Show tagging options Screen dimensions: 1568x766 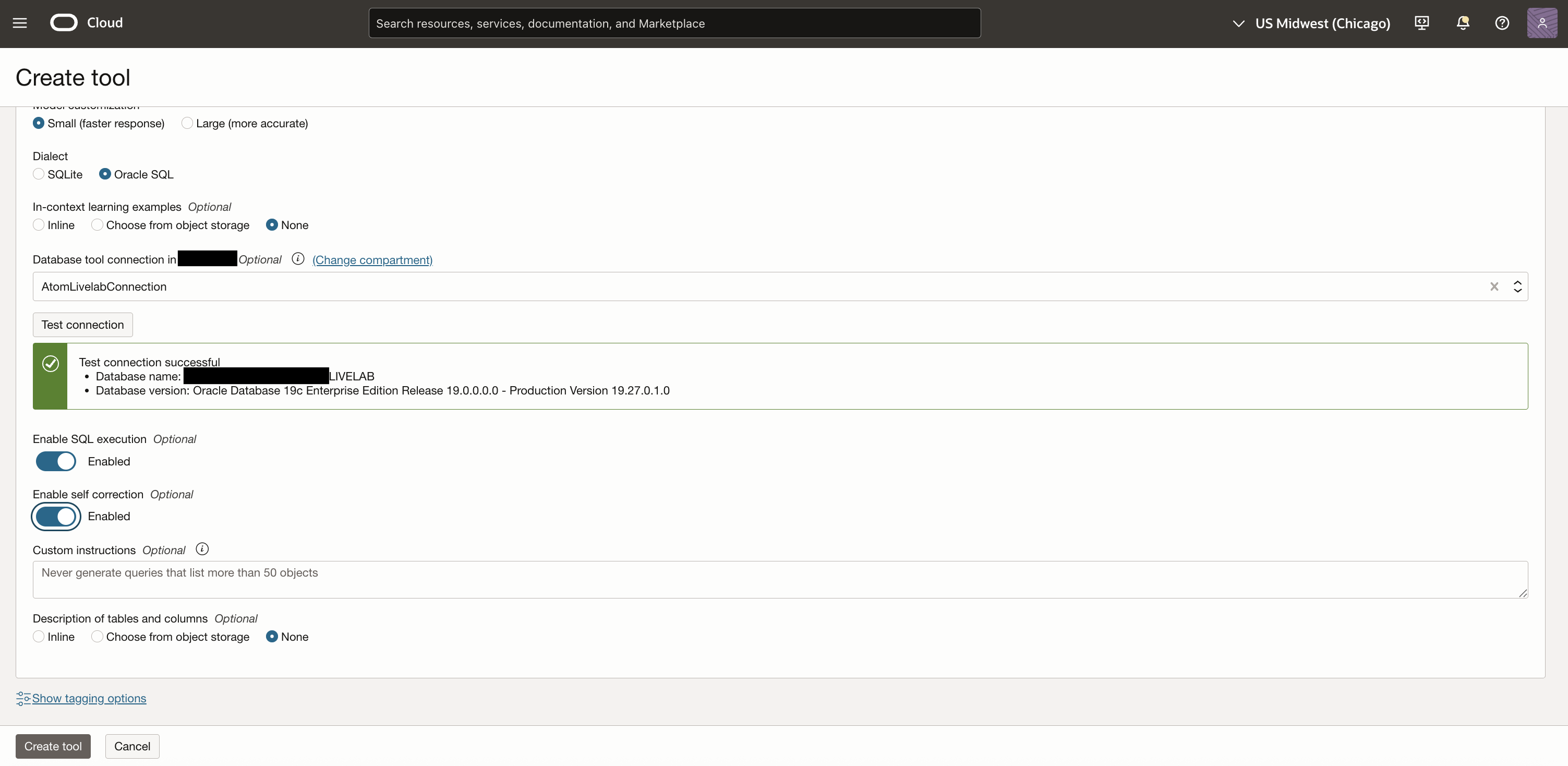(x=89, y=698)
